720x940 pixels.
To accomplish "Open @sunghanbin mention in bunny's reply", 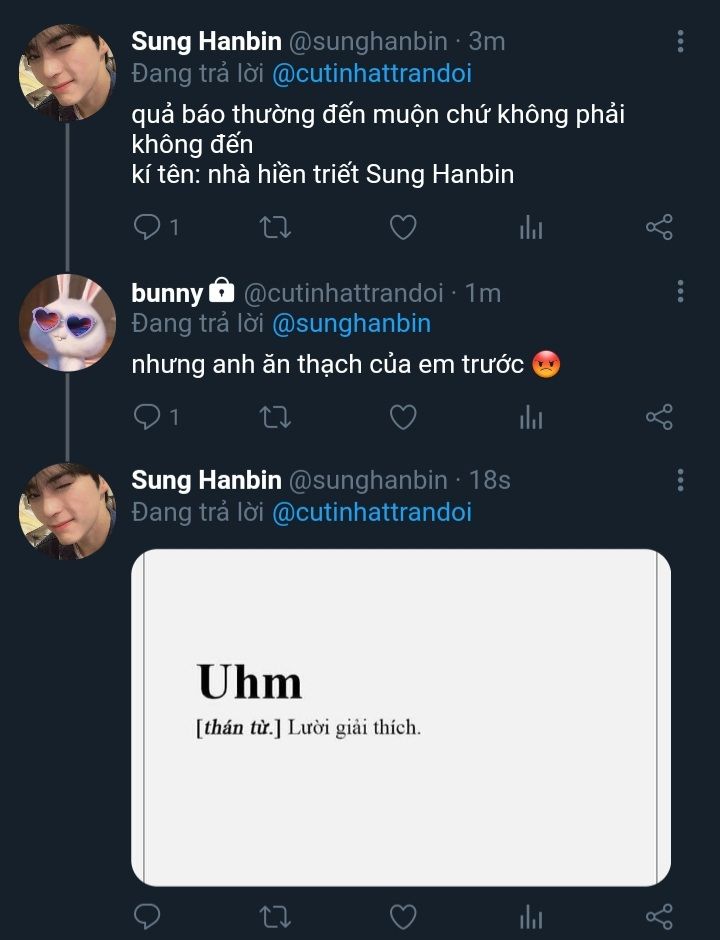I will point(351,323).
